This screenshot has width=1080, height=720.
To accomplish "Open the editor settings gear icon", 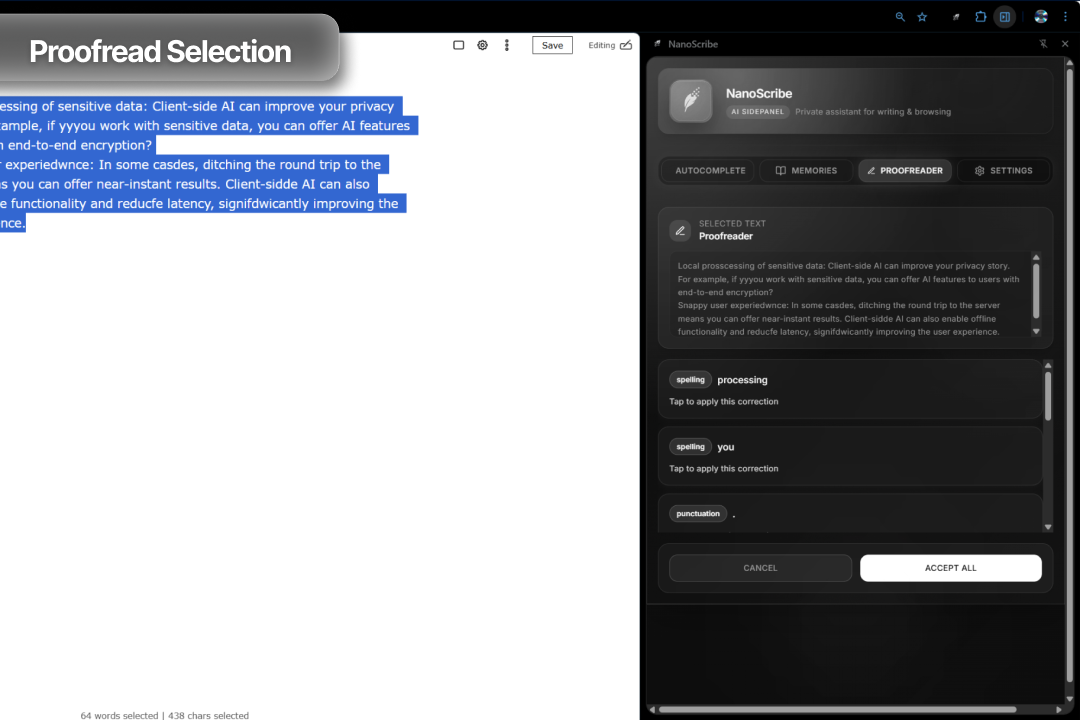I will pyautogui.click(x=482, y=45).
